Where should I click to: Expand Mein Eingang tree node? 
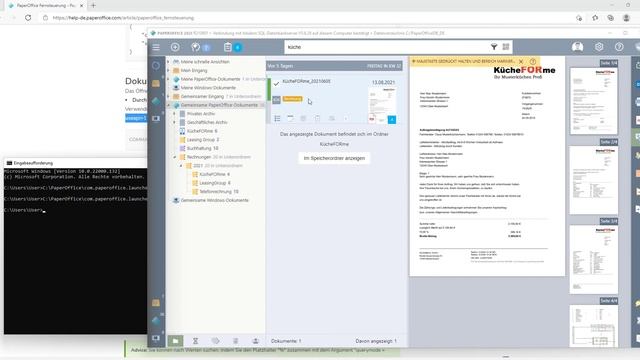tap(169, 70)
